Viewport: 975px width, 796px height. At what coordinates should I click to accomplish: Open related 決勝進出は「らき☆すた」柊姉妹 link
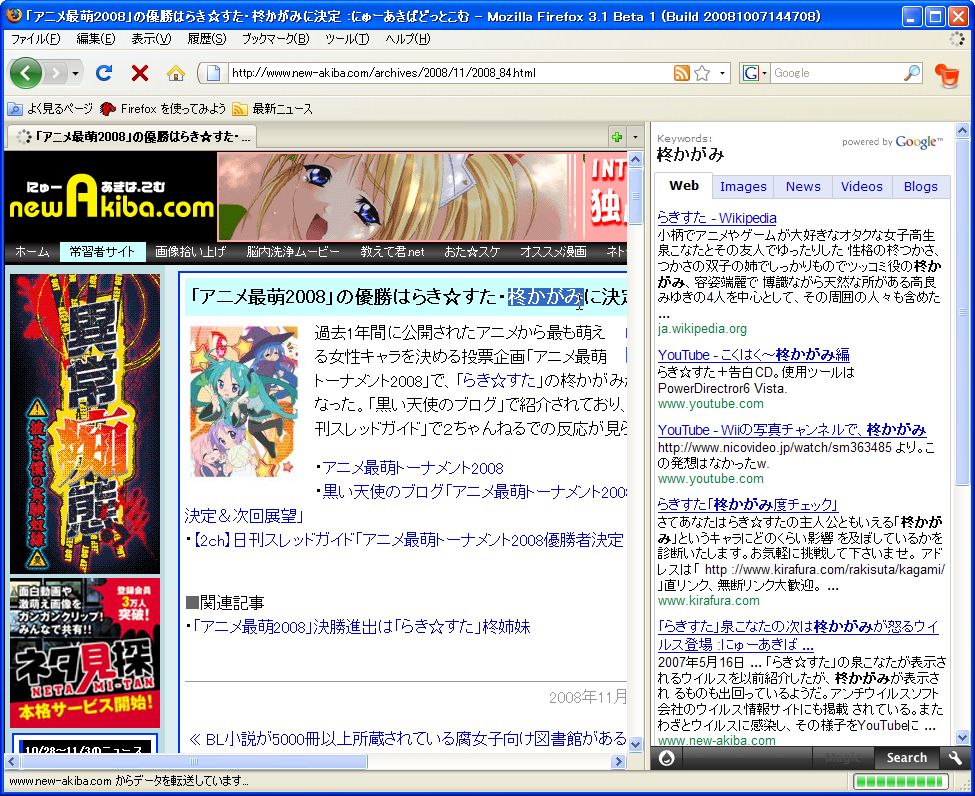click(361, 626)
